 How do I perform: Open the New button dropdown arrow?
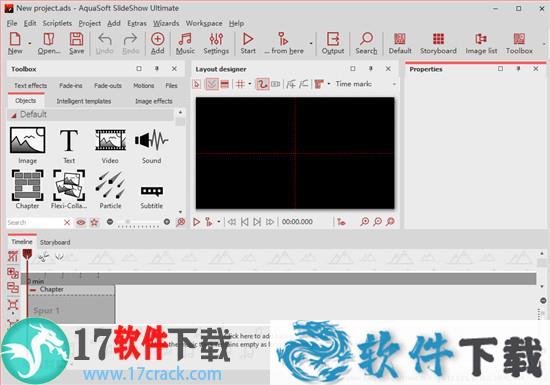(30, 43)
